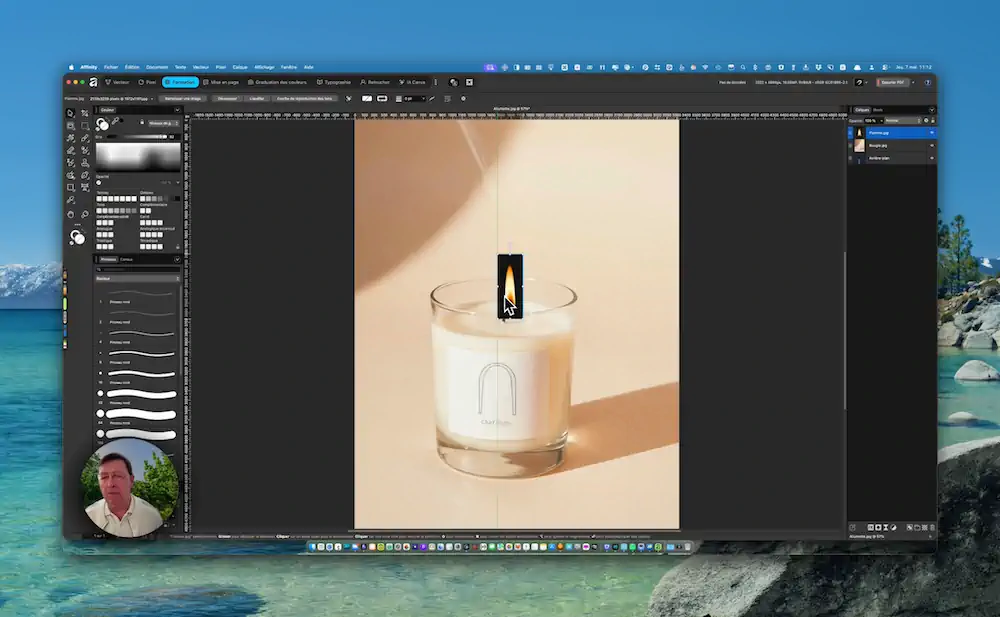Click the lock icon in Calques panel
Viewport: 1000px width, 617px height.
tap(933, 121)
